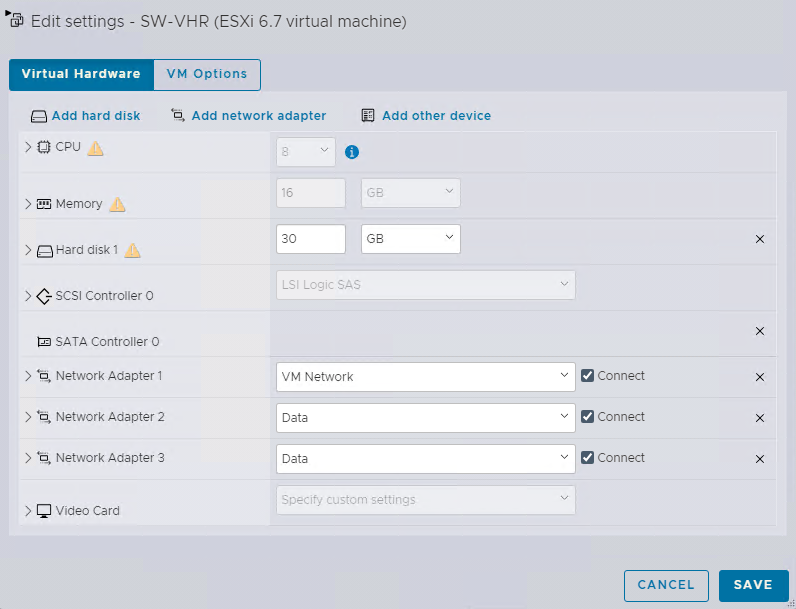Viewport: 796px width, 609px height.
Task: Toggle Connect checkbox for Network Adapter 1
Action: 587,376
